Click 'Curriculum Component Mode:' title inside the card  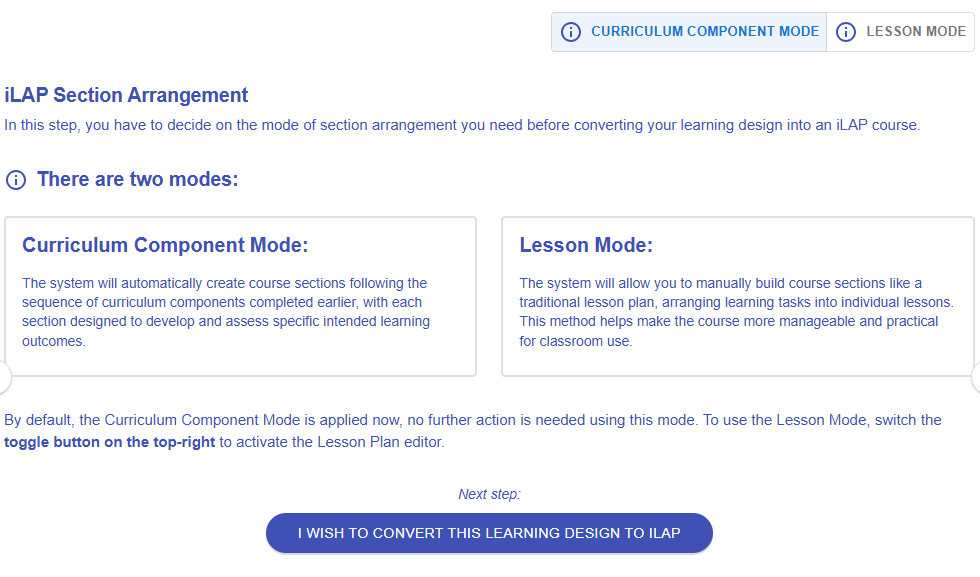pos(165,245)
